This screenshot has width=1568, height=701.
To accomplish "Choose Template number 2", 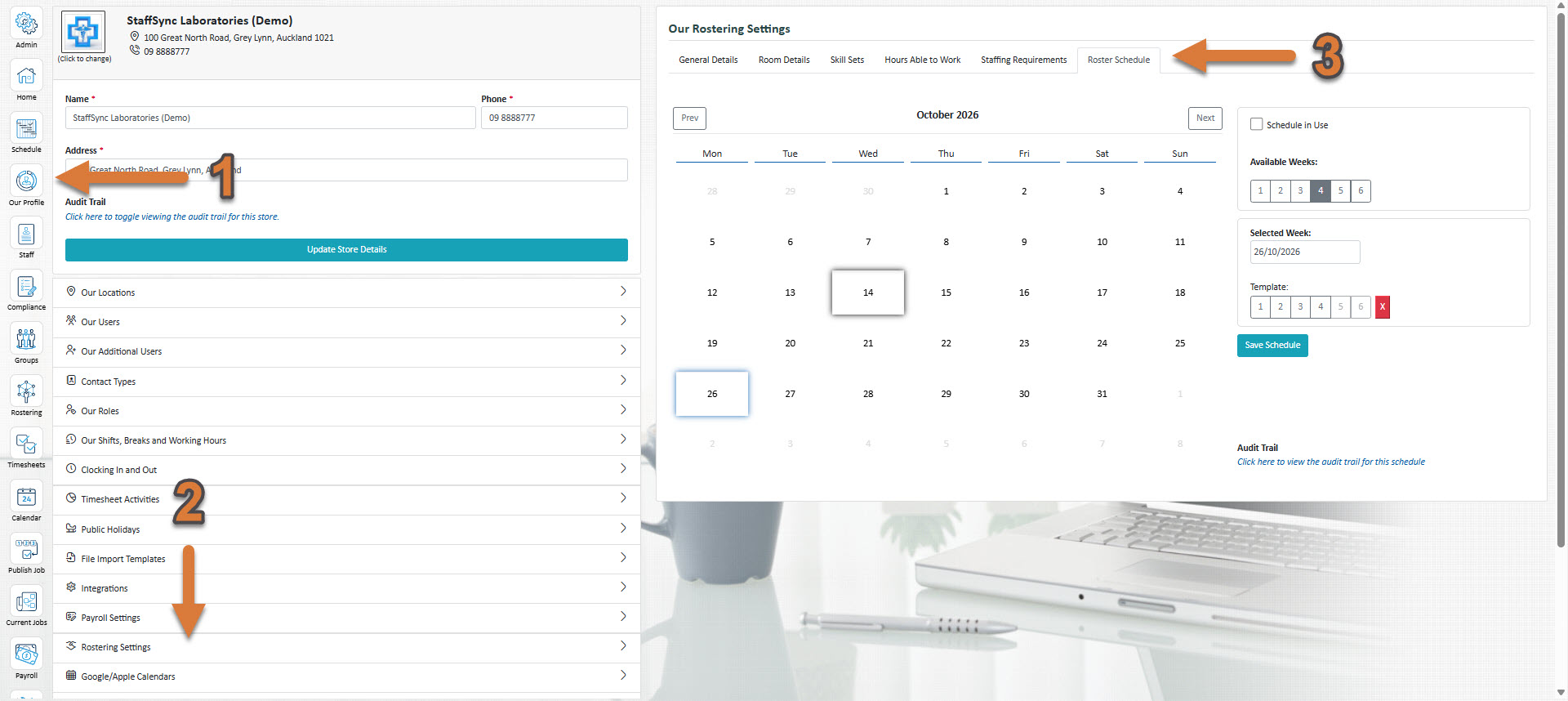I will pos(1281,307).
